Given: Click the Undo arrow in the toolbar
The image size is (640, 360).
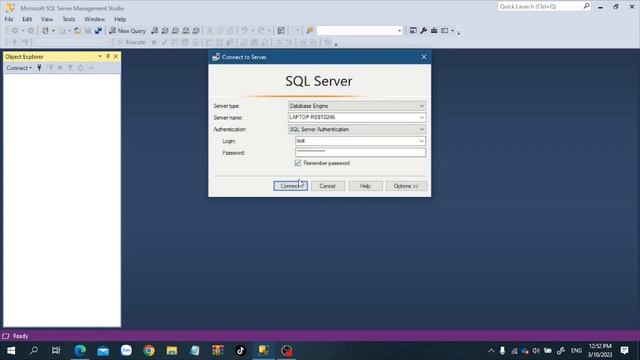Looking at the screenshot, I should [x=244, y=31].
